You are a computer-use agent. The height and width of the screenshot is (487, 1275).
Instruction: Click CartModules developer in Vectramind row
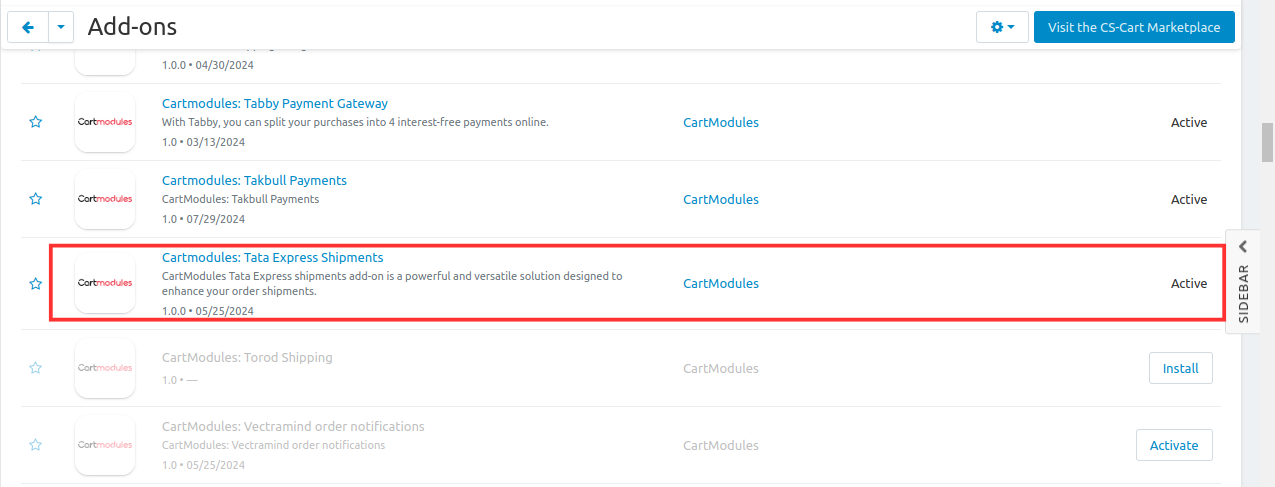coord(721,445)
